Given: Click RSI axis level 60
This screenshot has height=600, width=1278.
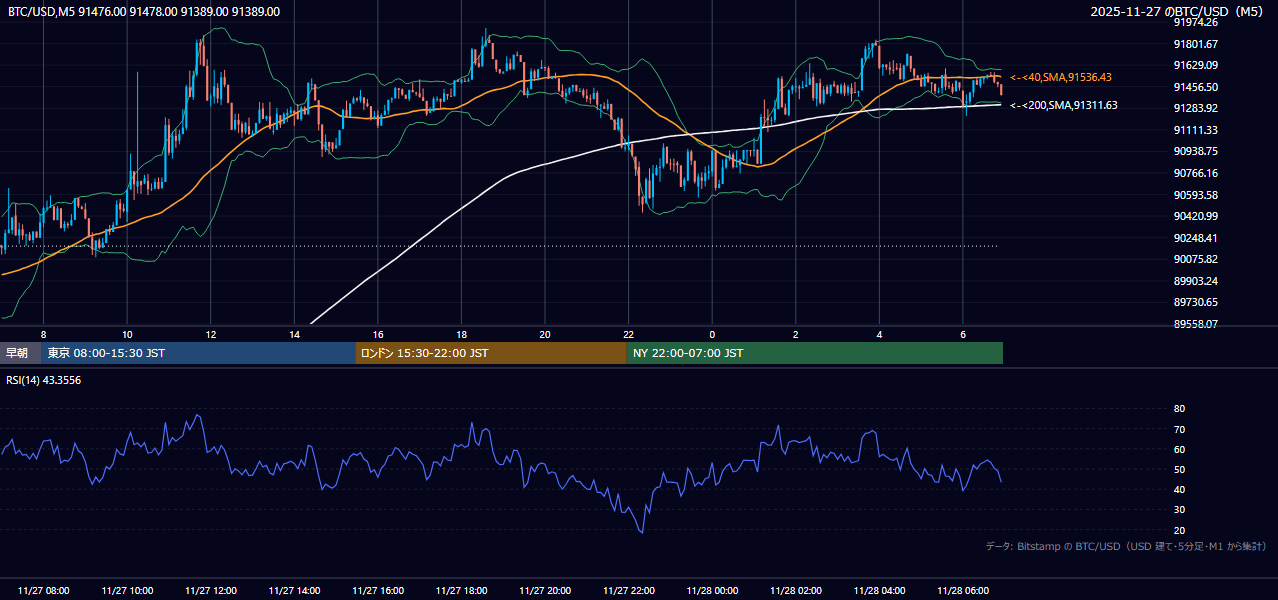Looking at the screenshot, I should [x=1179, y=449].
